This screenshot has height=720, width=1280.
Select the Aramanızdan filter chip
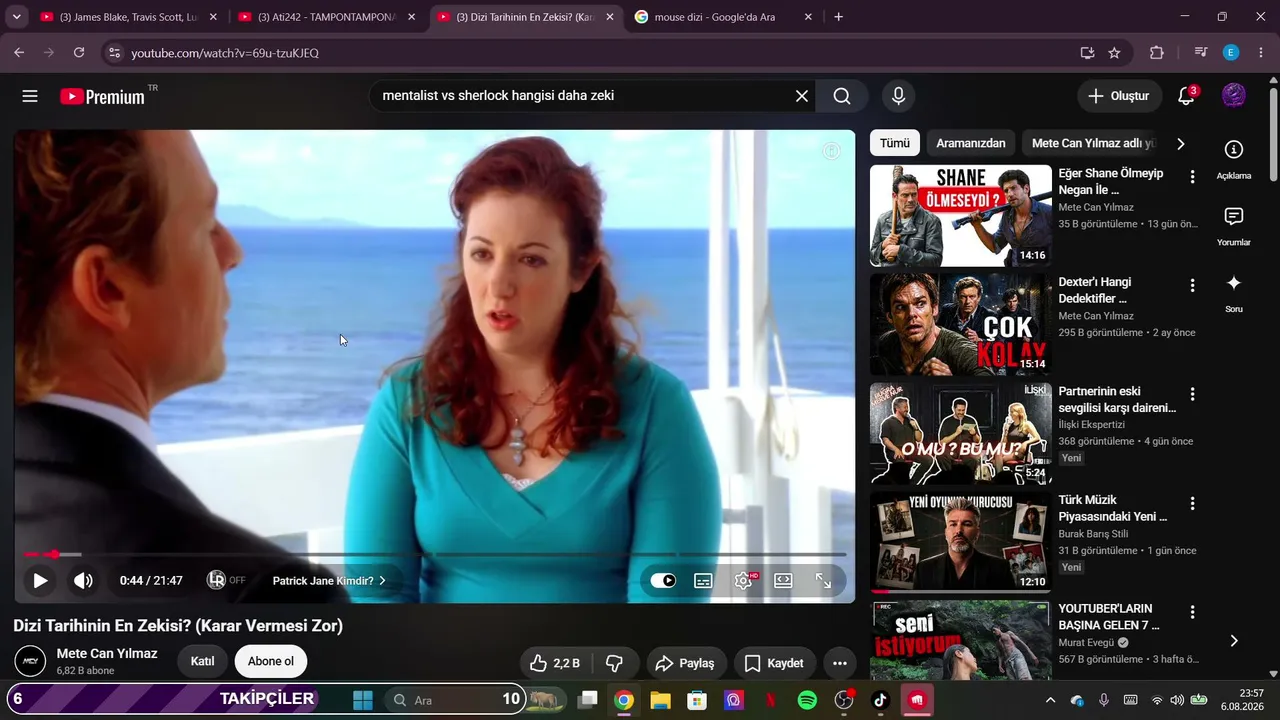[x=971, y=143]
